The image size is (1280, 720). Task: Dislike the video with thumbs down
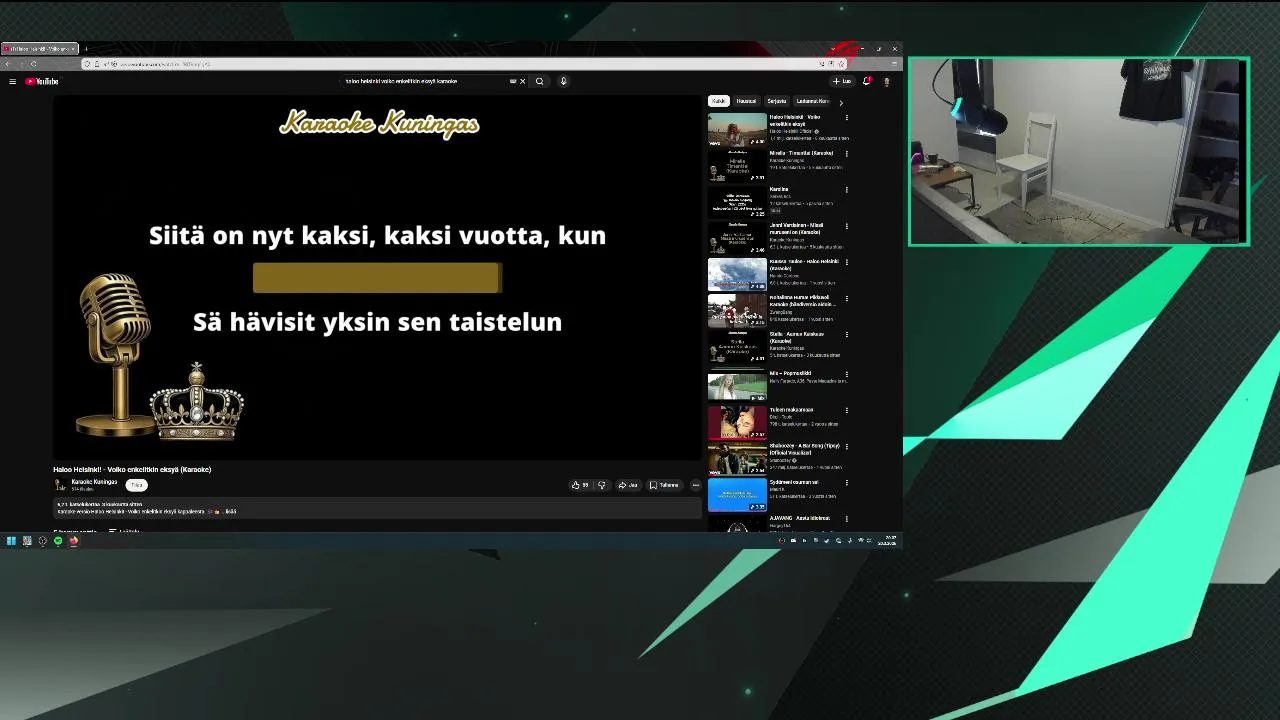click(x=601, y=485)
